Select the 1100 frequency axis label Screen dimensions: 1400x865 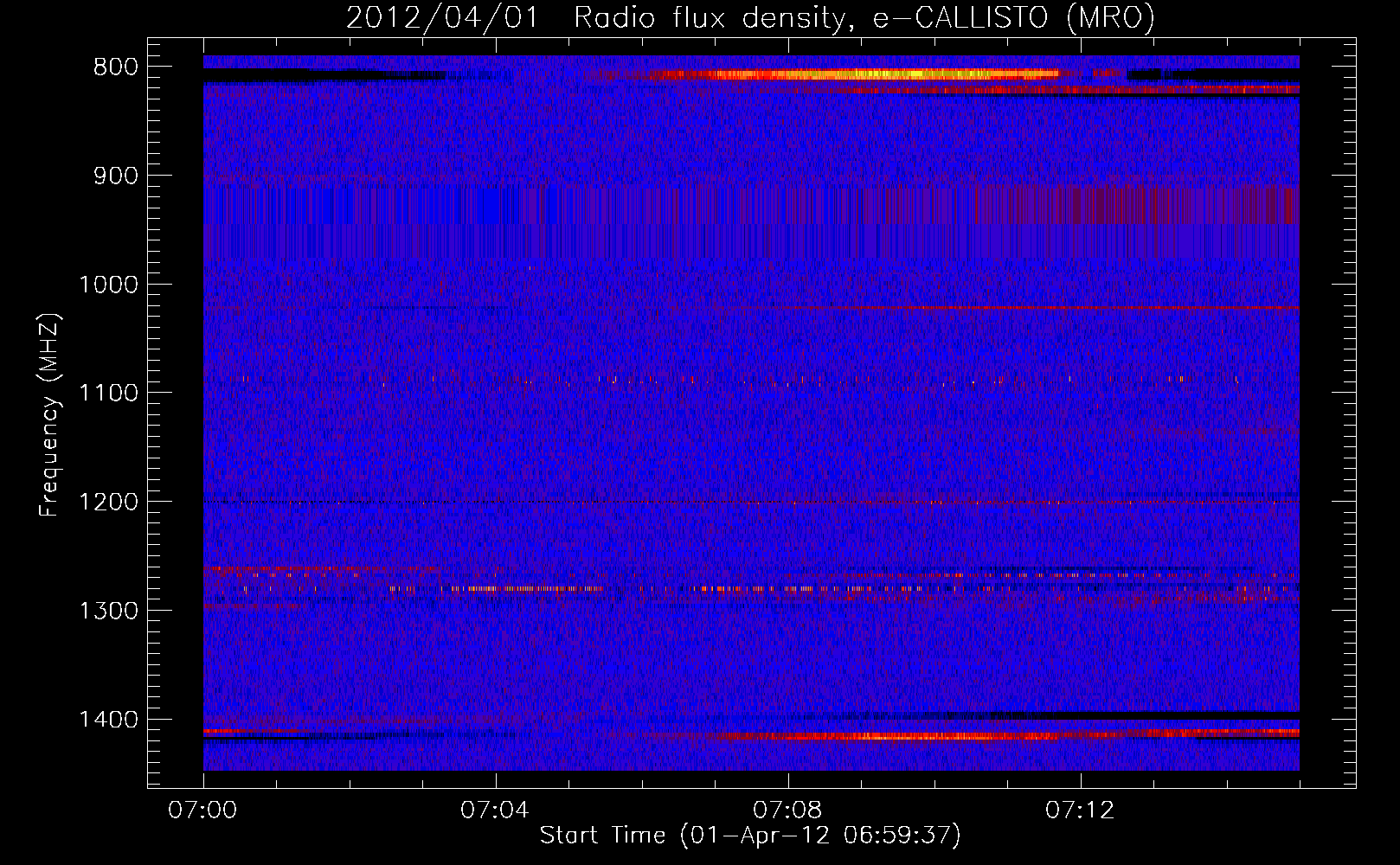[108, 394]
